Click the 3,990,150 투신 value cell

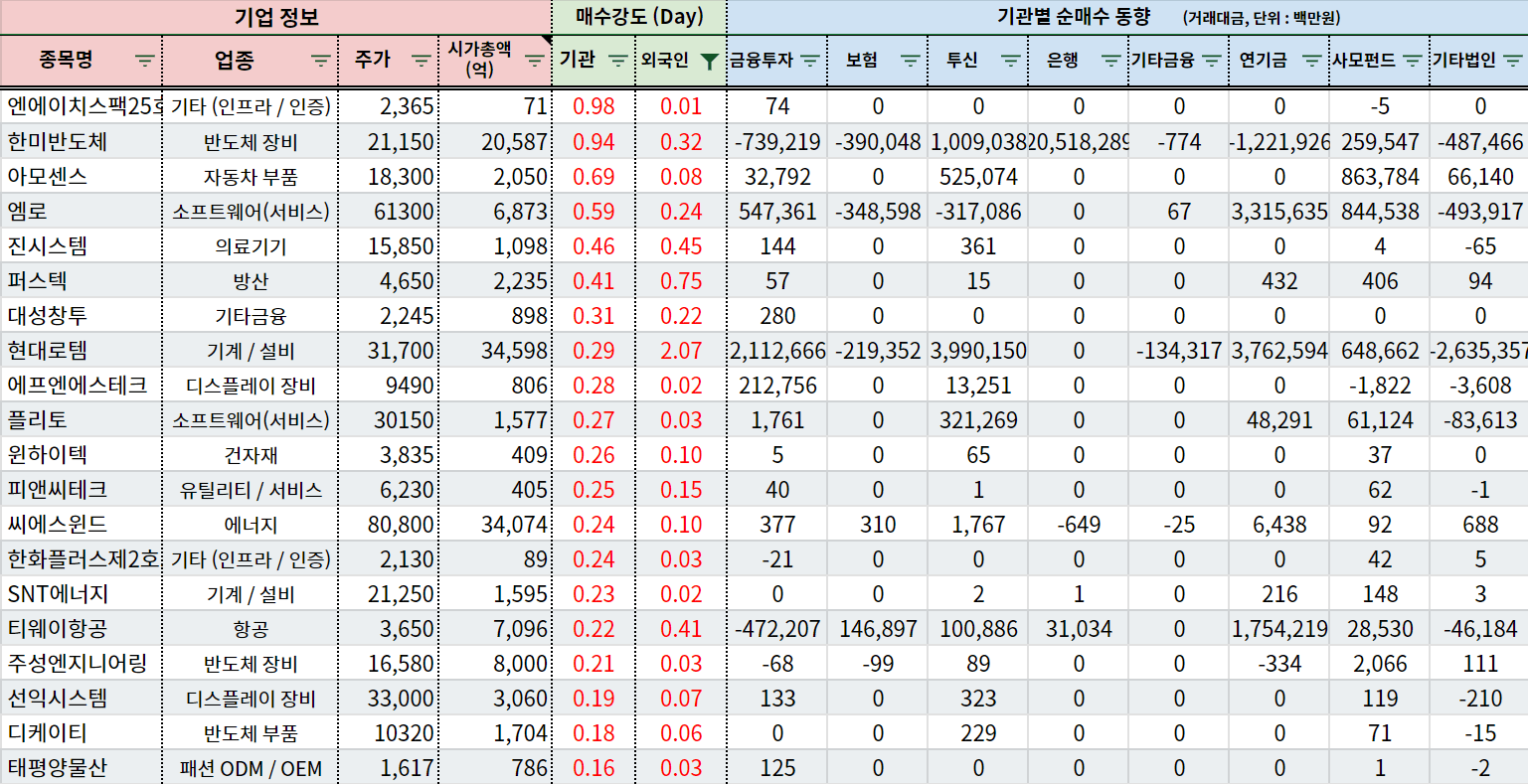point(978,350)
